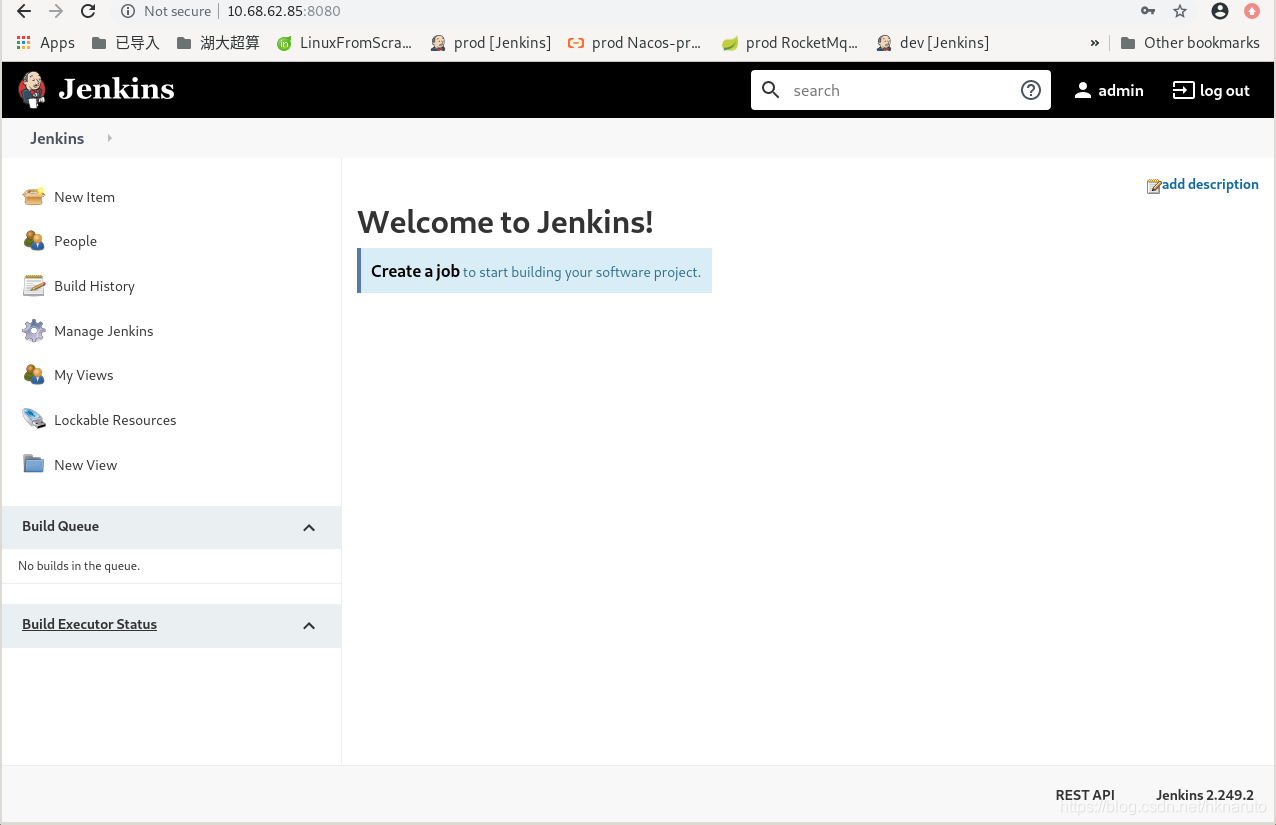This screenshot has width=1276, height=825.
Task: Click the search help question mark icon
Action: [1031, 90]
